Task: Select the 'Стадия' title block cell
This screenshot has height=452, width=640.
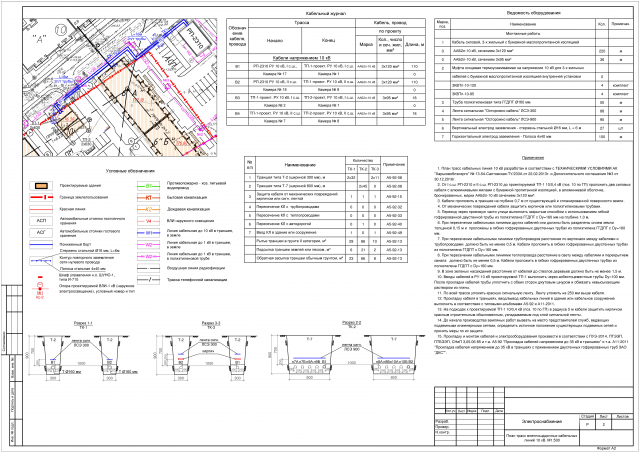Action: [587, 417]
